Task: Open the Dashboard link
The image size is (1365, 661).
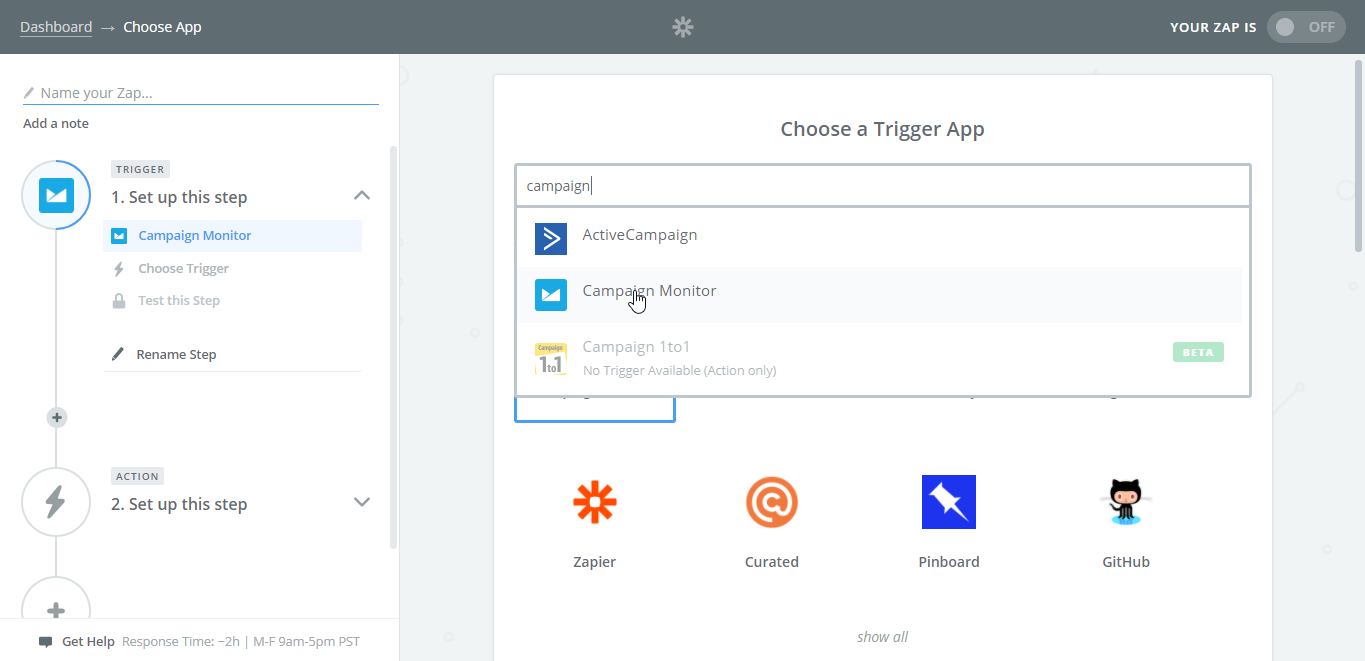Action: [56, 27]
